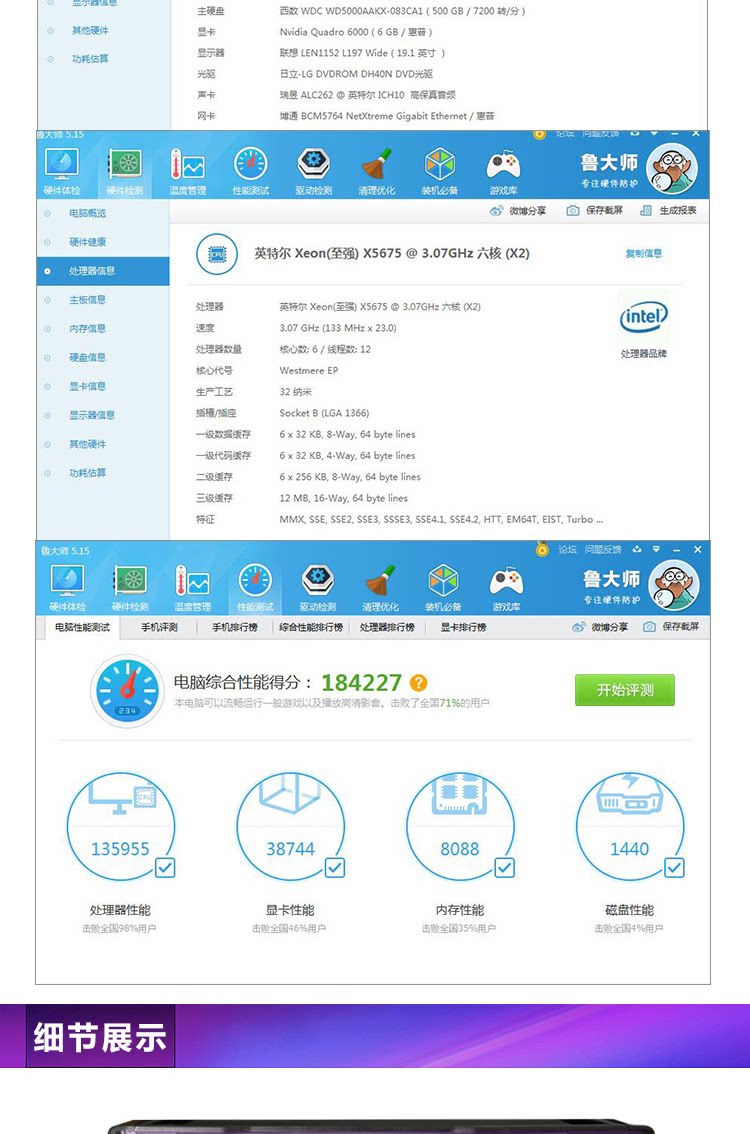Toggle 显卡性能 checkbox under 38744
750x1134 pixels.
click(x=335, y=867)
